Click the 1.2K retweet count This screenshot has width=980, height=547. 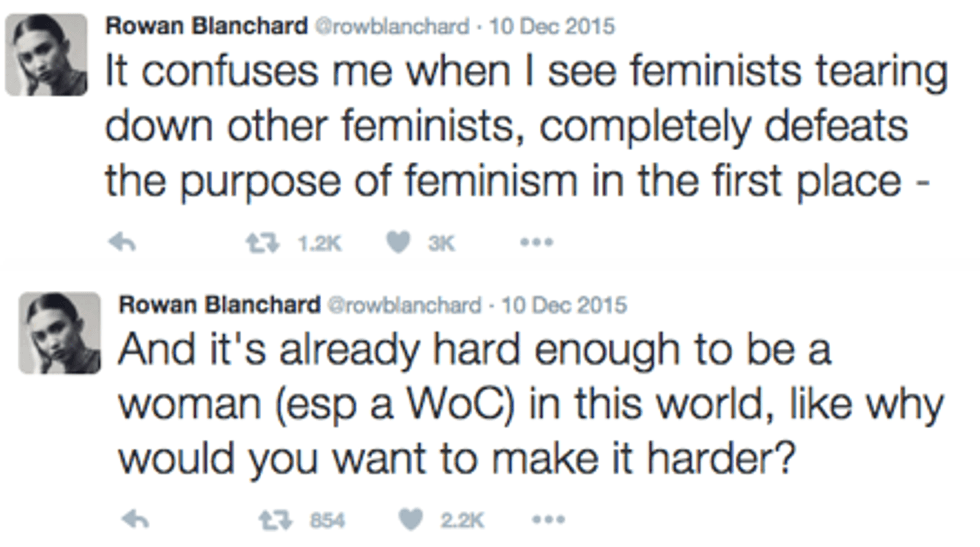point(317,243)
